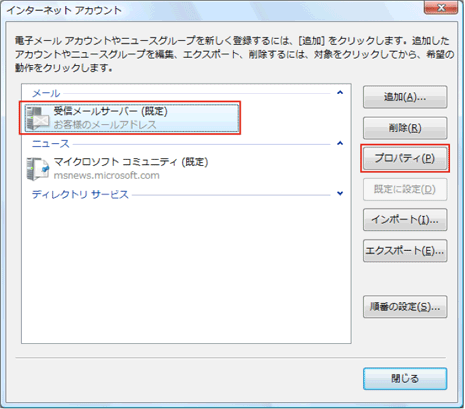Click the 削除(R) button

click(405, 128)
